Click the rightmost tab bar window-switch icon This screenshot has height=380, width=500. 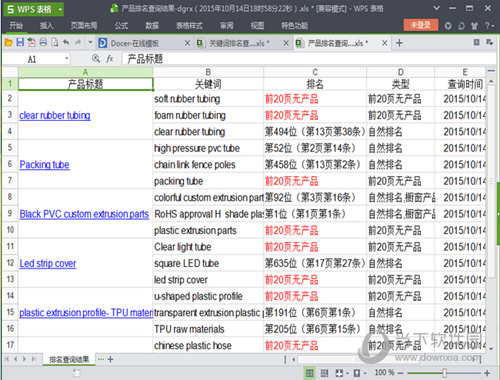(x=490, y=42)
